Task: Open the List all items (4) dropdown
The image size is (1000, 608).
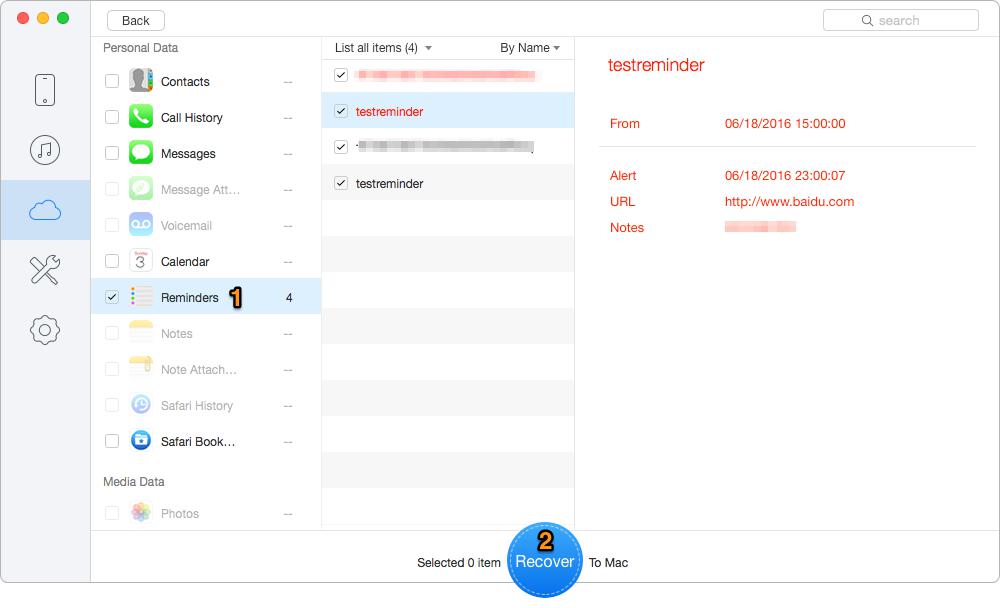Action: 383,48
